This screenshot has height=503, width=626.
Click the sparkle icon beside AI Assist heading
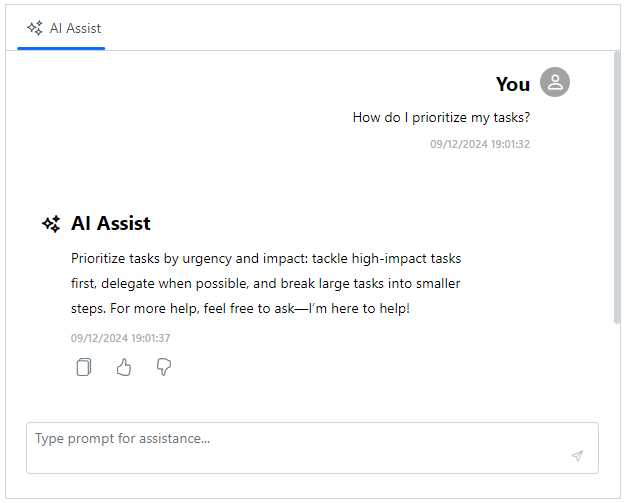coord(51,224)
